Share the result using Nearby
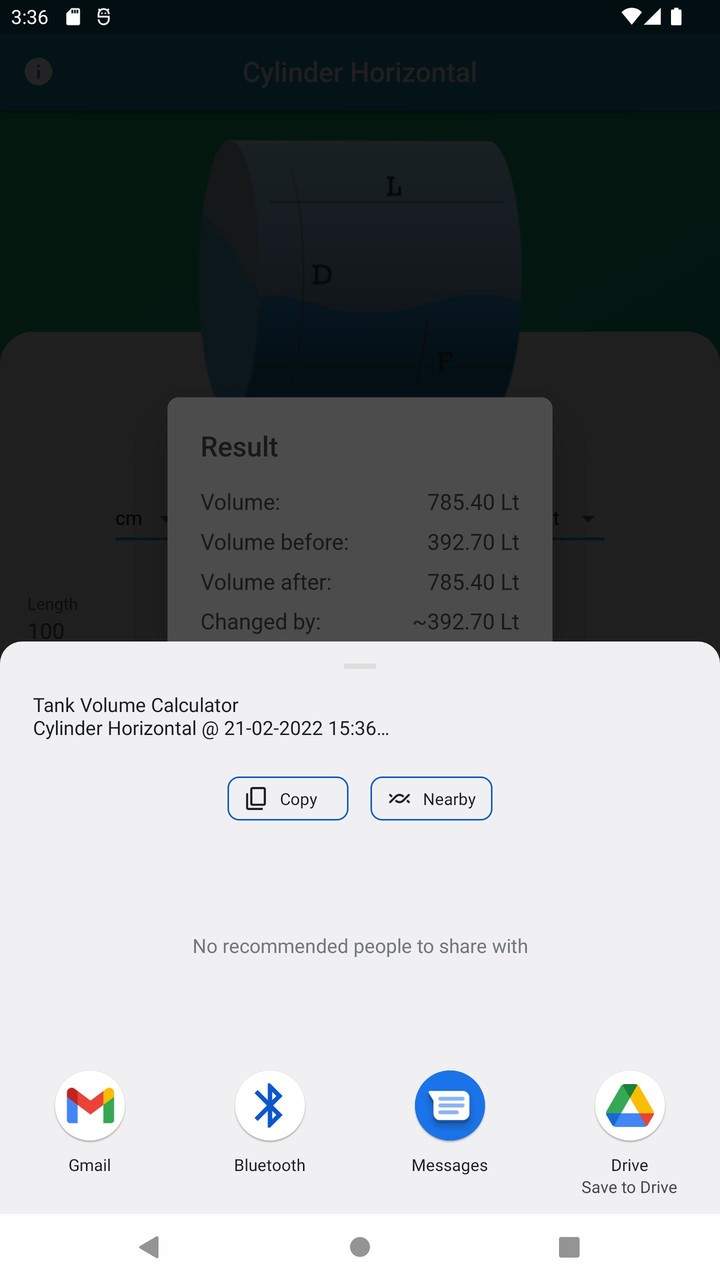The image size is (720, 1280). (431, 798)
